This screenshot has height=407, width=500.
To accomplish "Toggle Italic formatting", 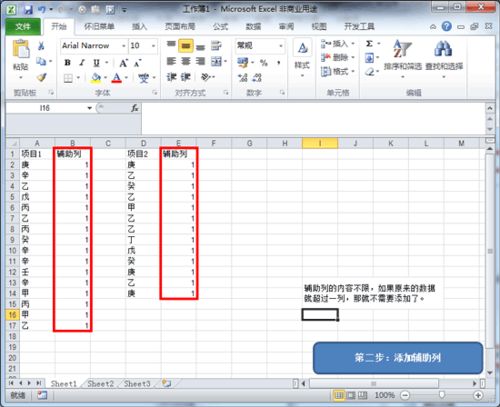I will click(x=82, y=62).
